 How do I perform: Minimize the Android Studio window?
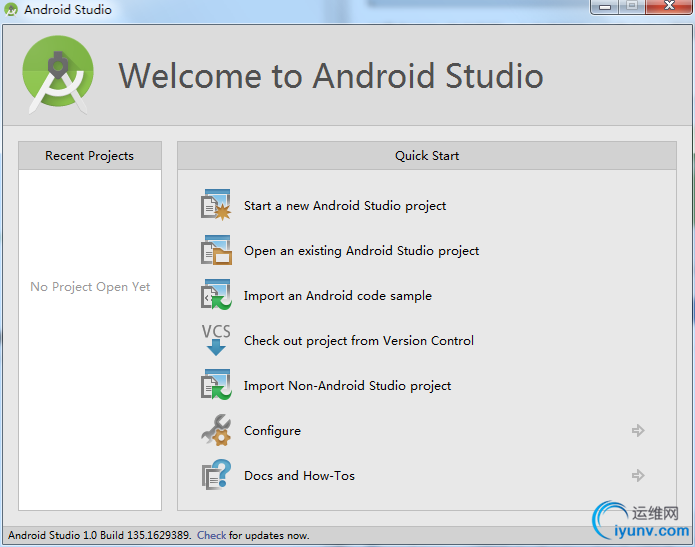click(605, 7)
